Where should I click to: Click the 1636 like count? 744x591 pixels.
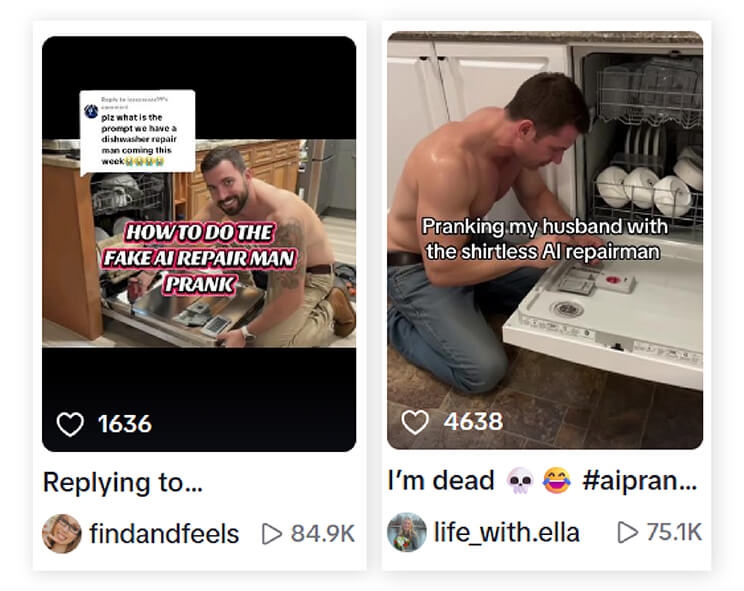click(125, 424)
